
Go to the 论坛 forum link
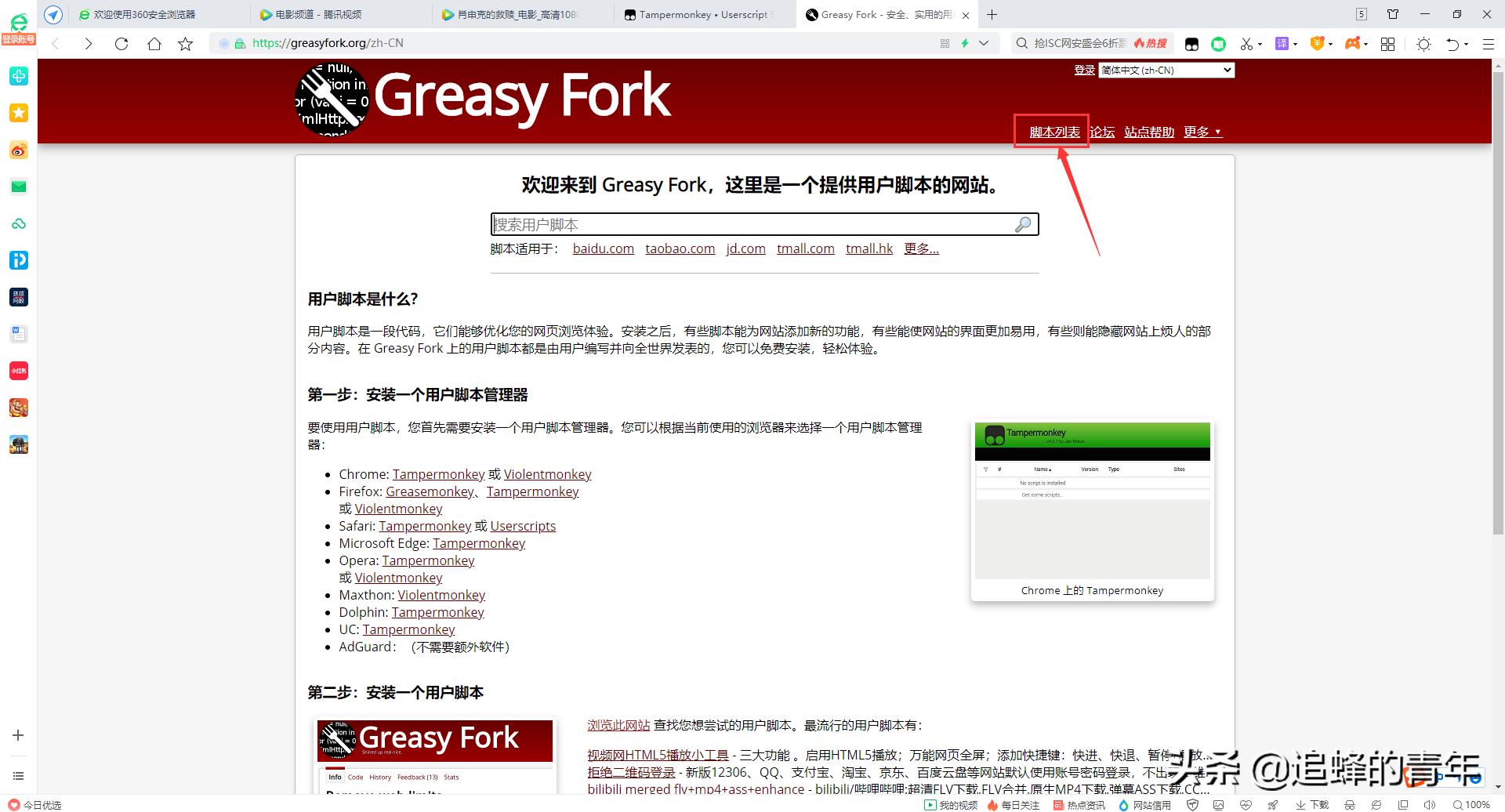coord(1102,132)
